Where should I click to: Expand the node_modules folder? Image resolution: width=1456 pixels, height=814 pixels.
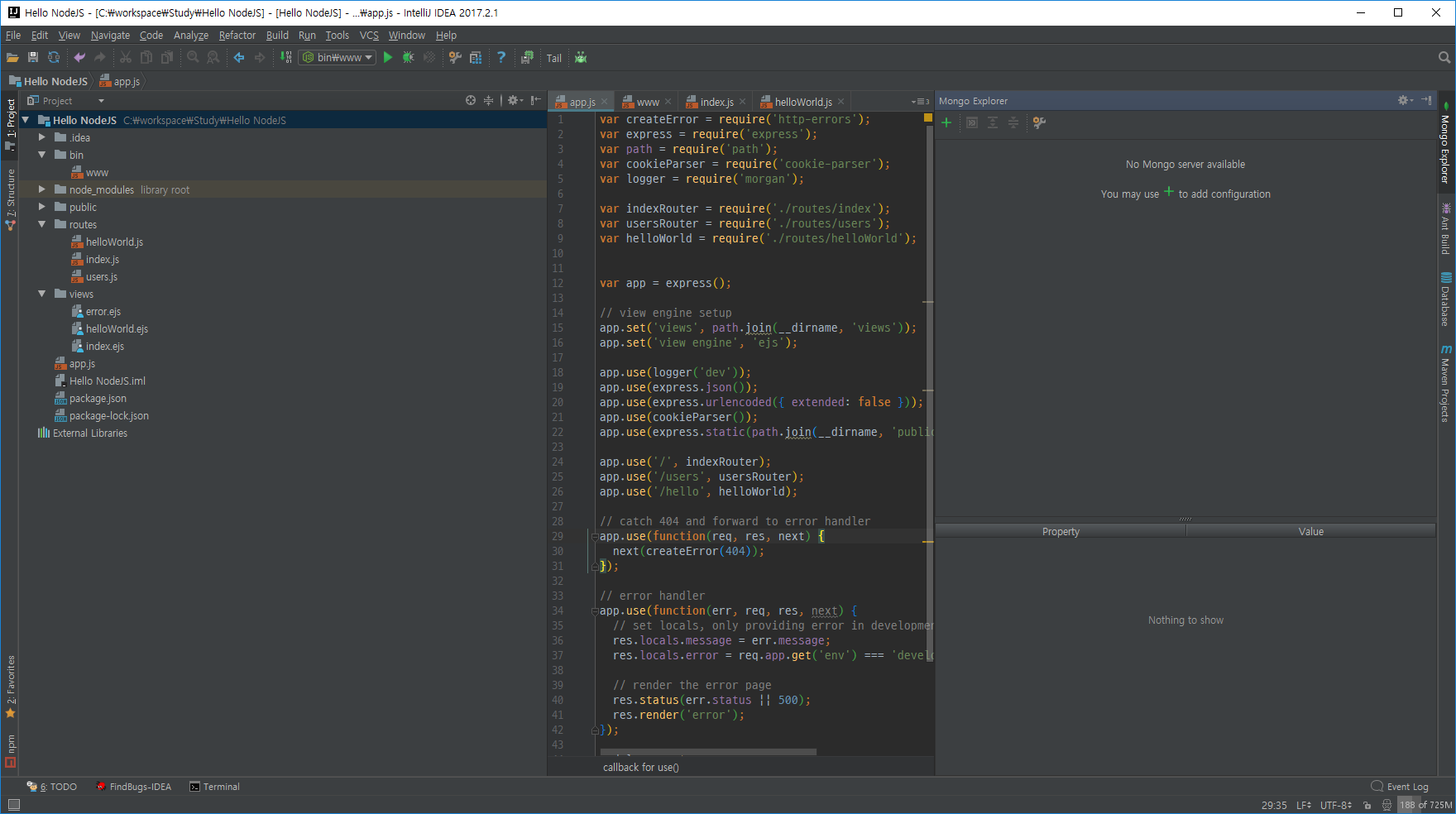[42, 189]
